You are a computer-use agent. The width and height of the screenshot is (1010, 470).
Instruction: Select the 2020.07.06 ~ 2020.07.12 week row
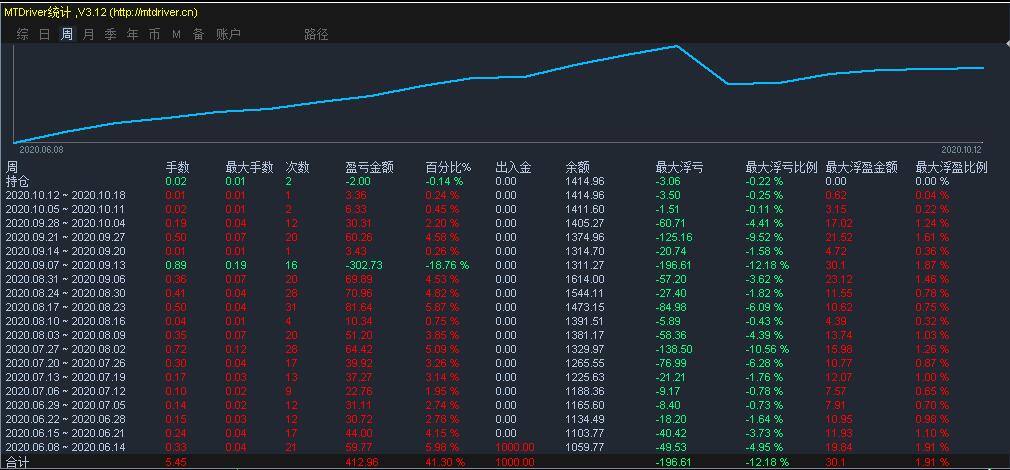[505, 391]
